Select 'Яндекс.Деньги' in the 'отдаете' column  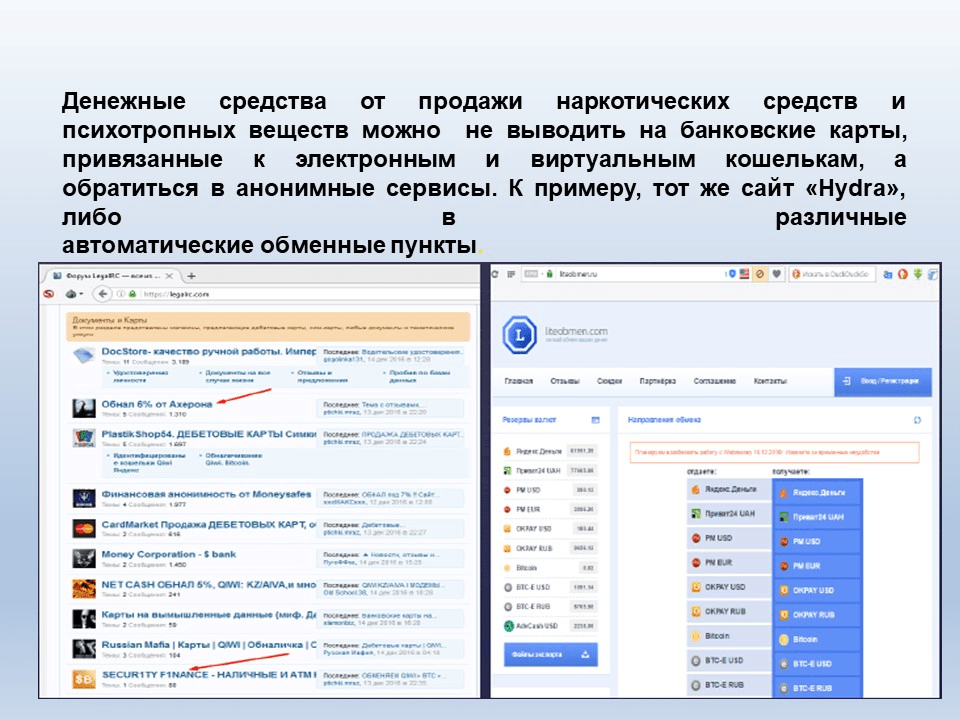pyautogui.click(x=729, y=490)
